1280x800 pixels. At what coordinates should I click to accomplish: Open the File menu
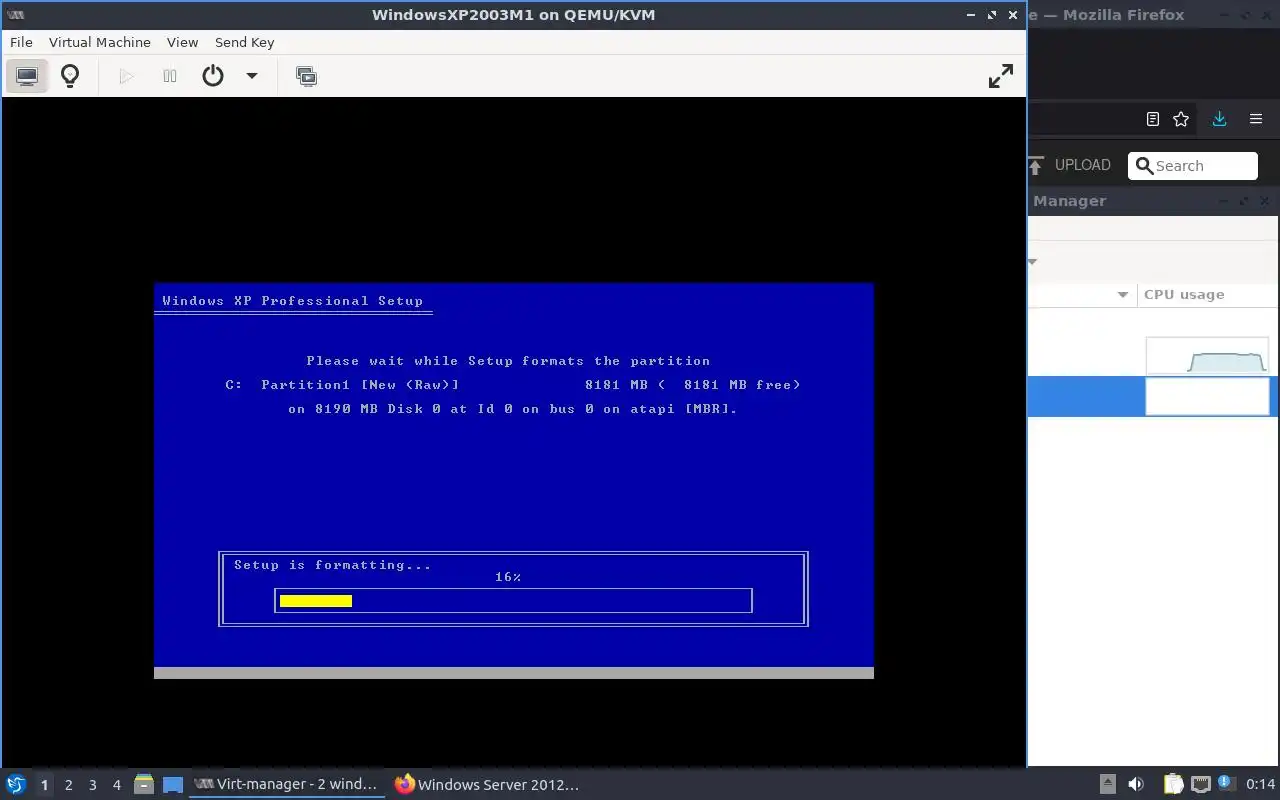click(21, 42)
